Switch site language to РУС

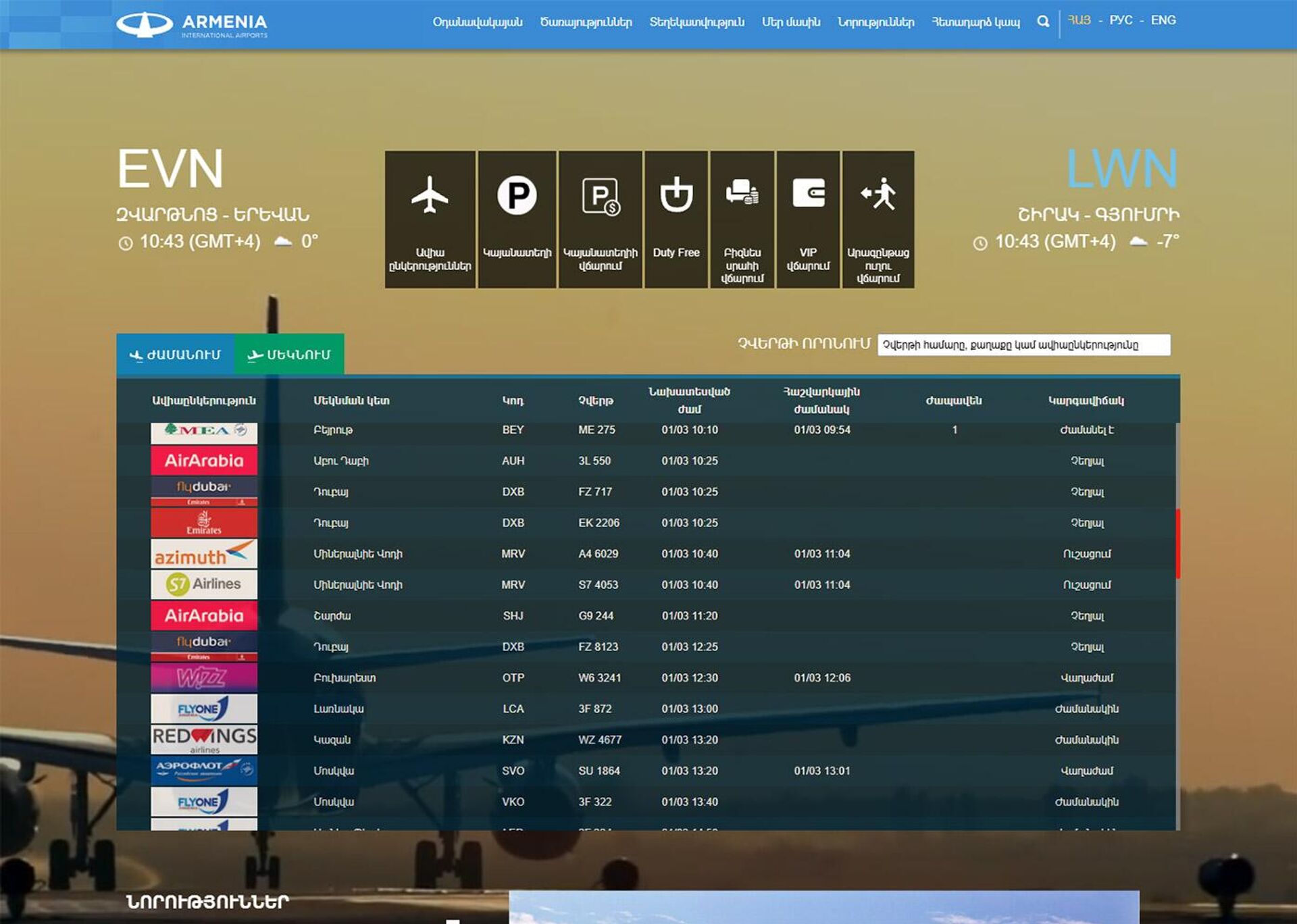[1121, 20]
